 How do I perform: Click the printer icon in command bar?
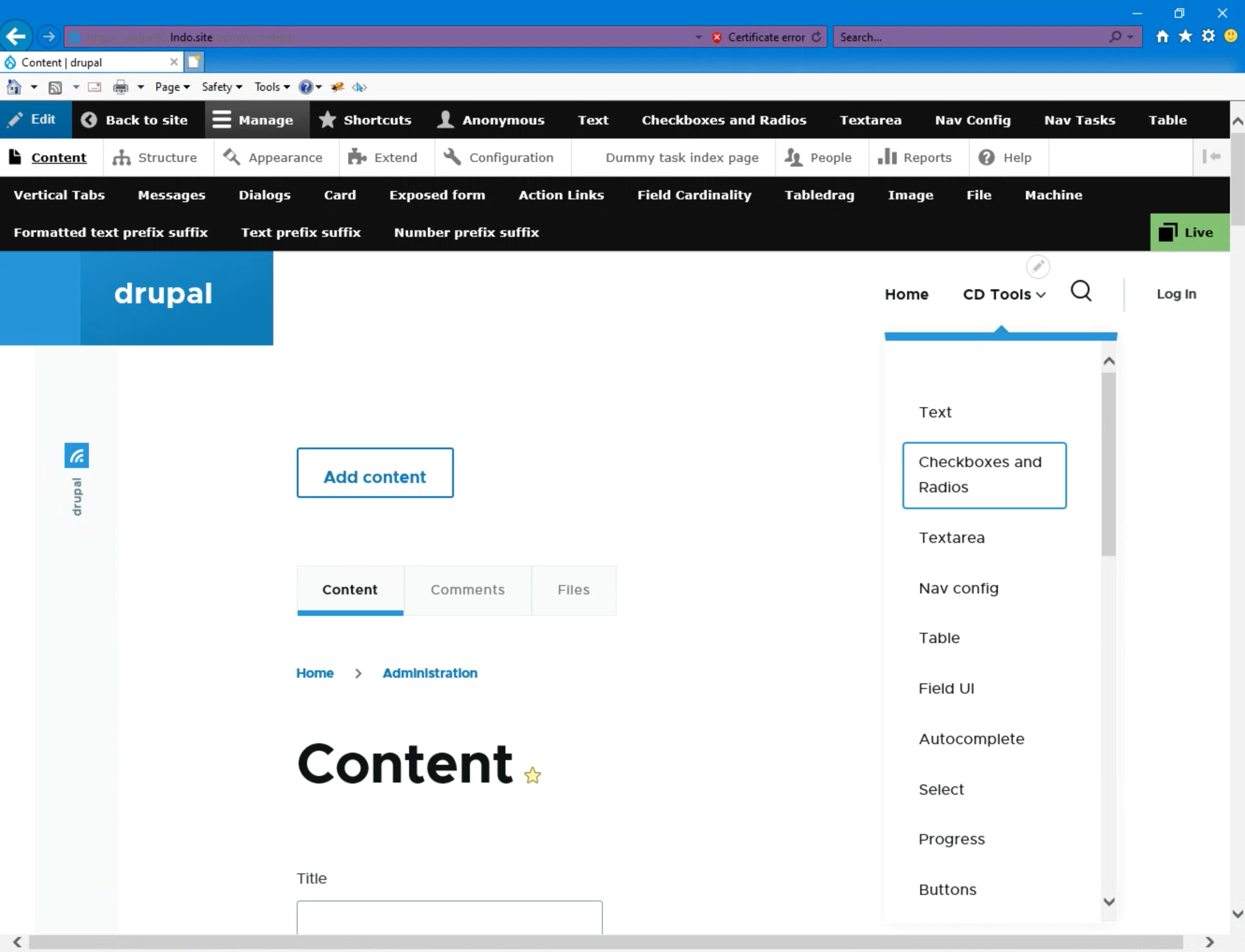pos(120,87)
